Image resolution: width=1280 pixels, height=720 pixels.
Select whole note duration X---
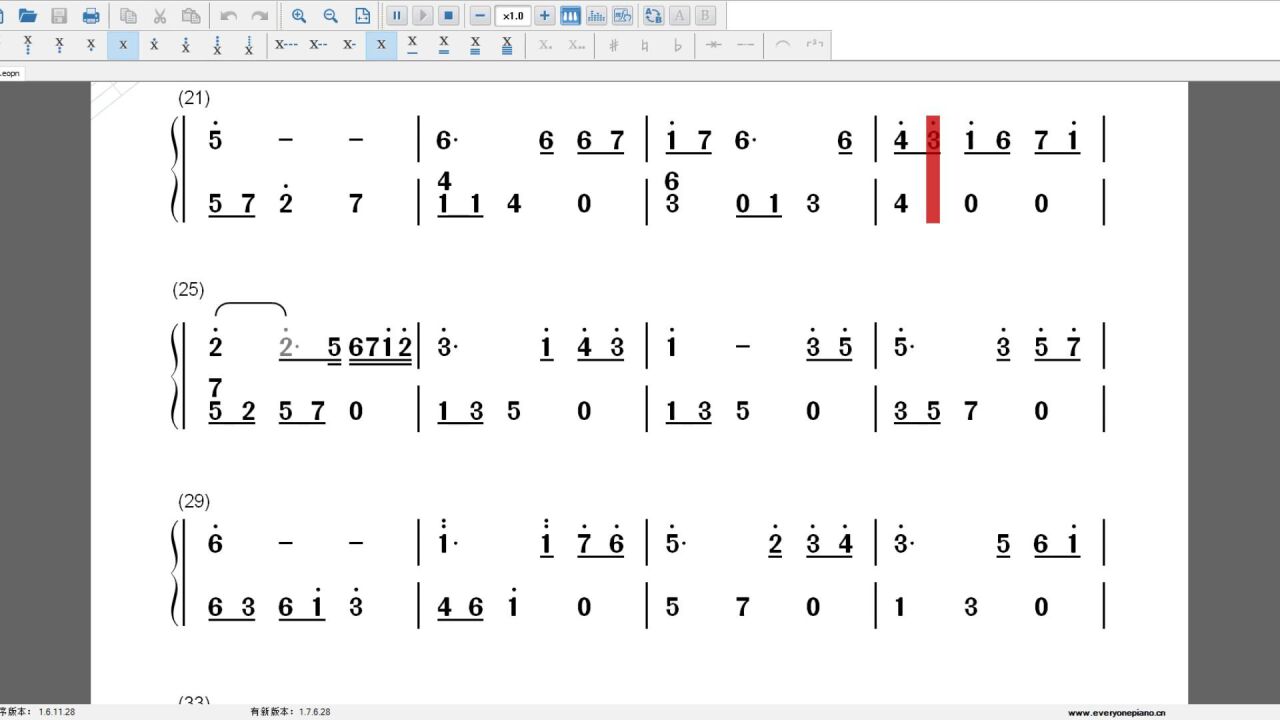286,45
